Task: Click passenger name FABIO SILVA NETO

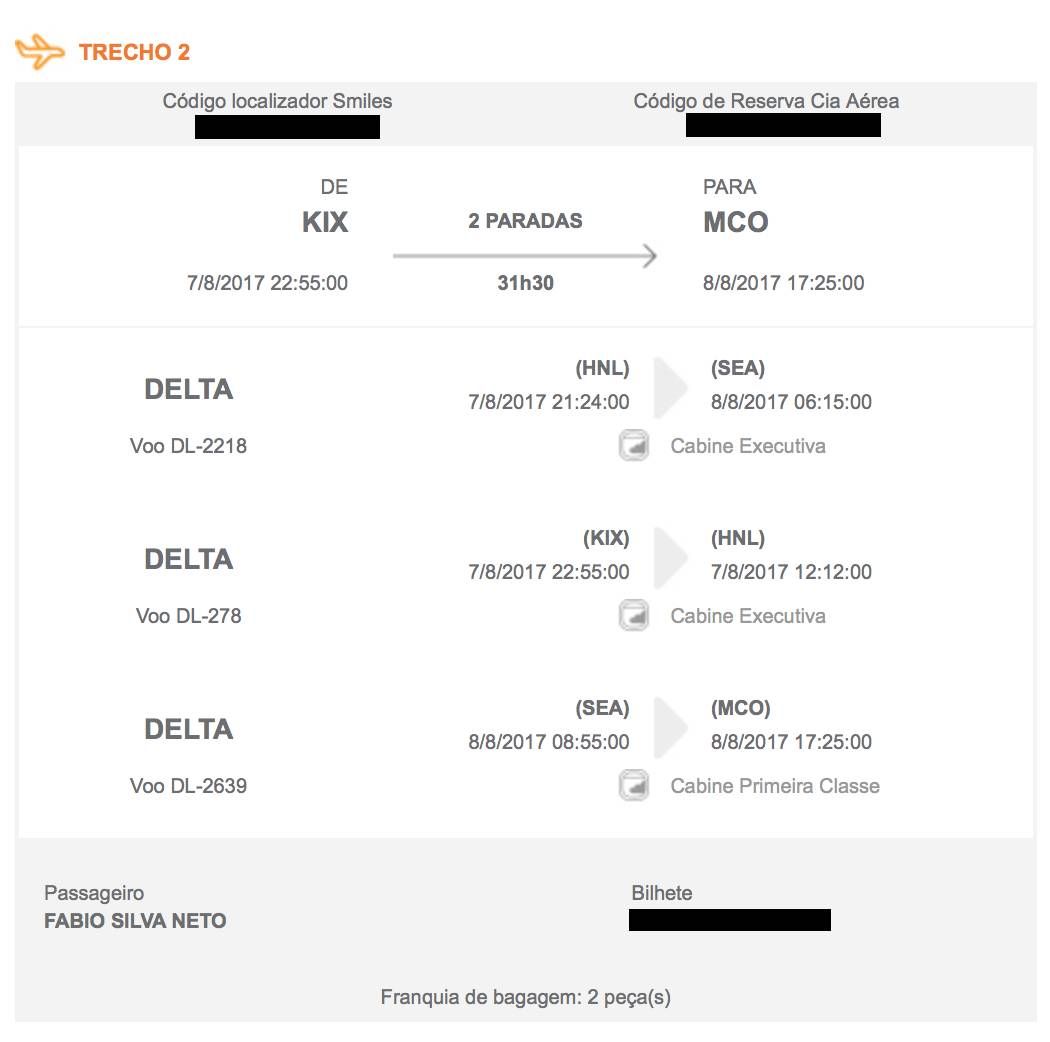Action: point(135,921)
